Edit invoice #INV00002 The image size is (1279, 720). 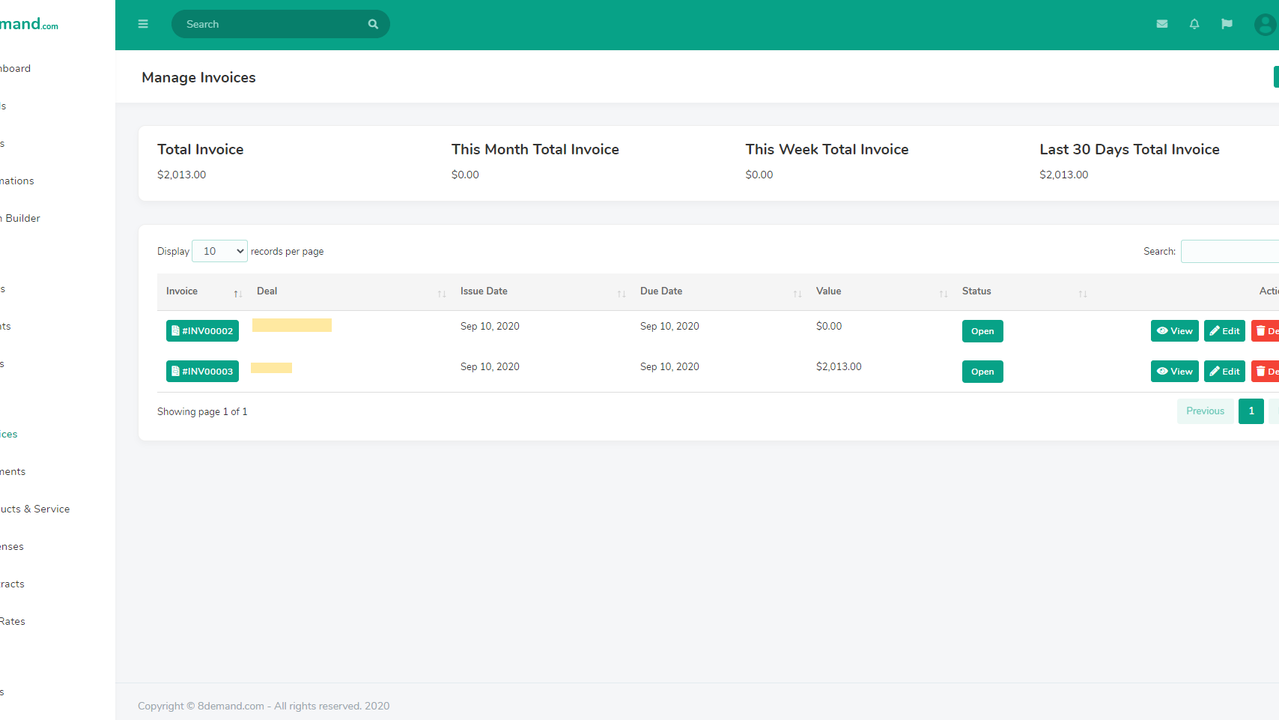(1224, 331)
